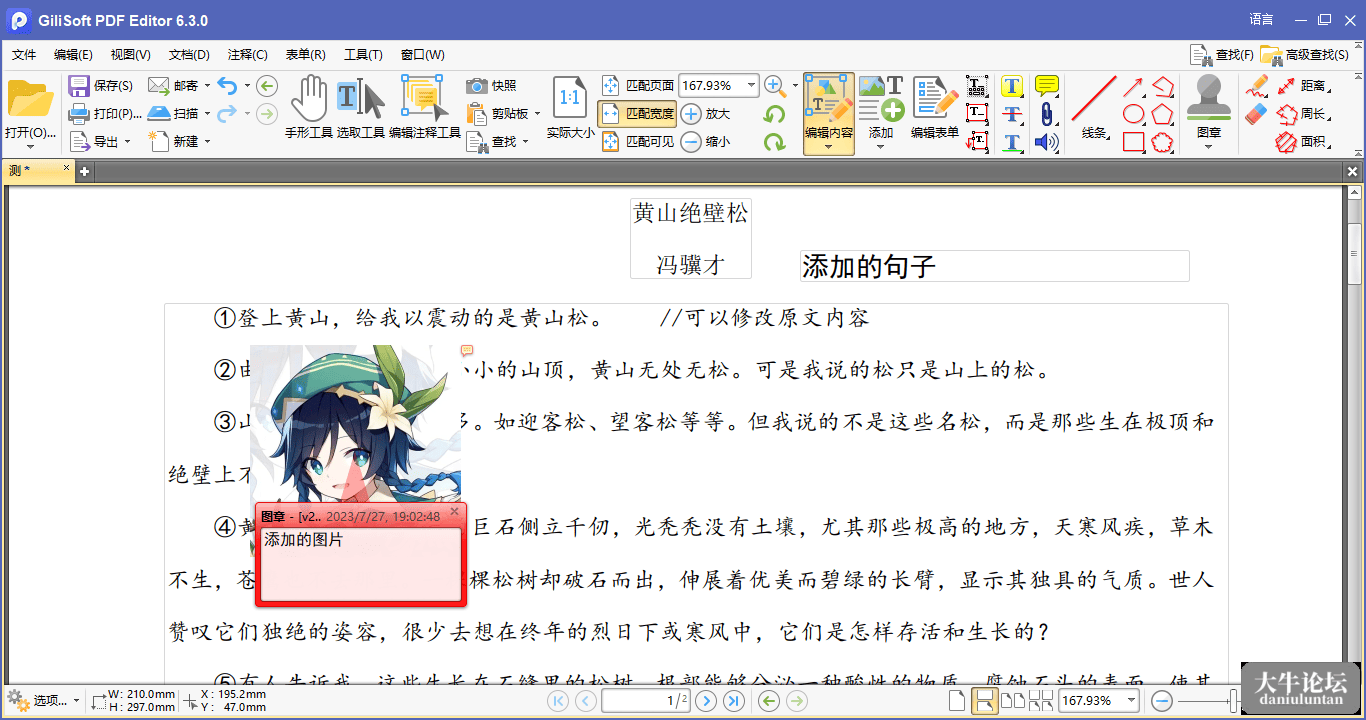Viewport: 1366px width, 720px height.
Task: Expand the Stamp (图章) dropdown
Action: pyautogui.click(x=1208, y=147)
